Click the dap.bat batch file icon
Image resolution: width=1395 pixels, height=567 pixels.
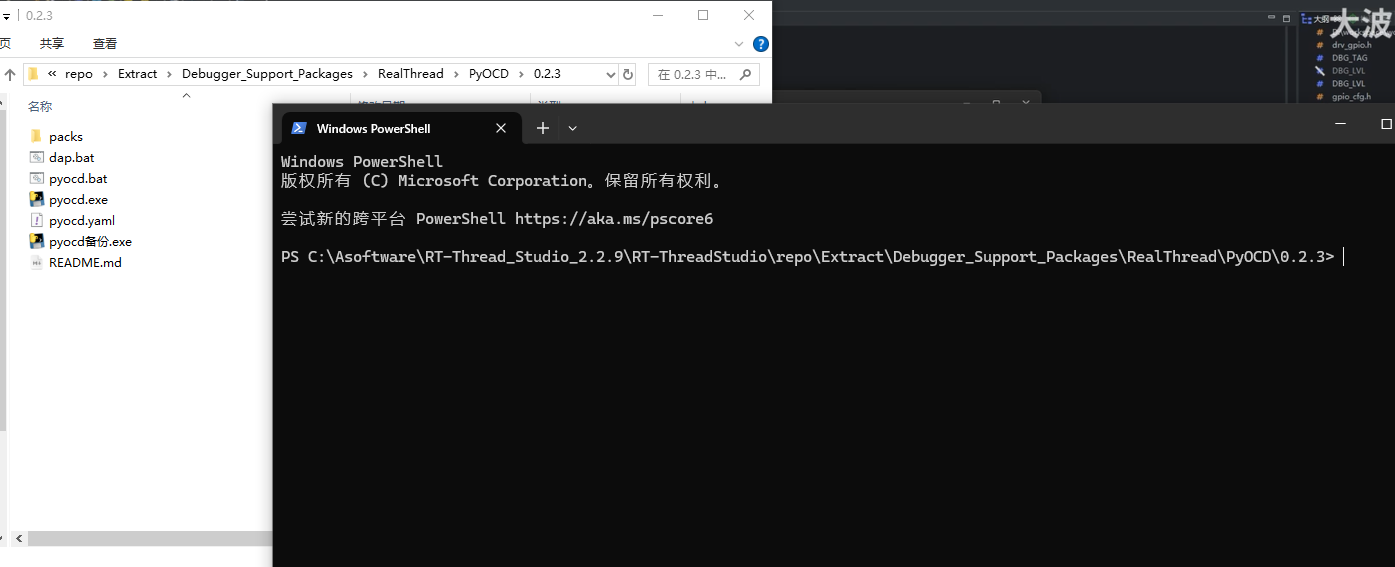36,157
